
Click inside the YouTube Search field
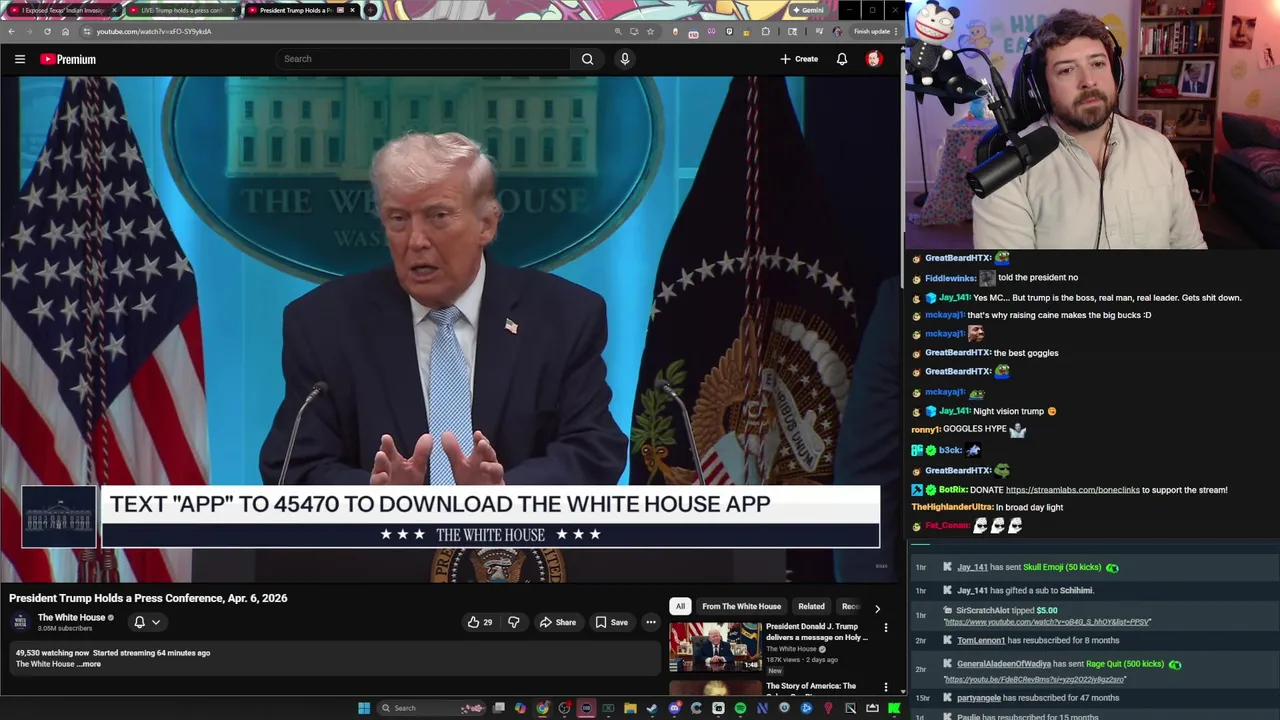425,59
